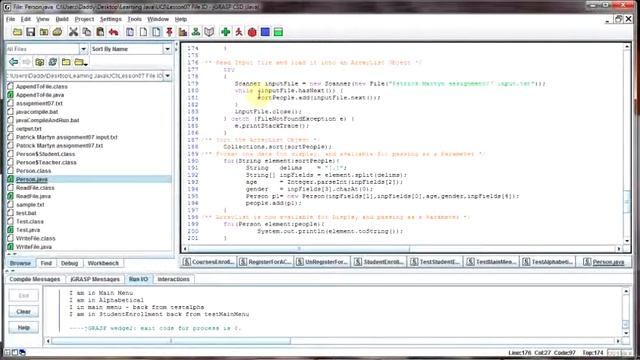Open the Settings menu
The width and height of the screenshot is (640, 360).
[111, 19]
